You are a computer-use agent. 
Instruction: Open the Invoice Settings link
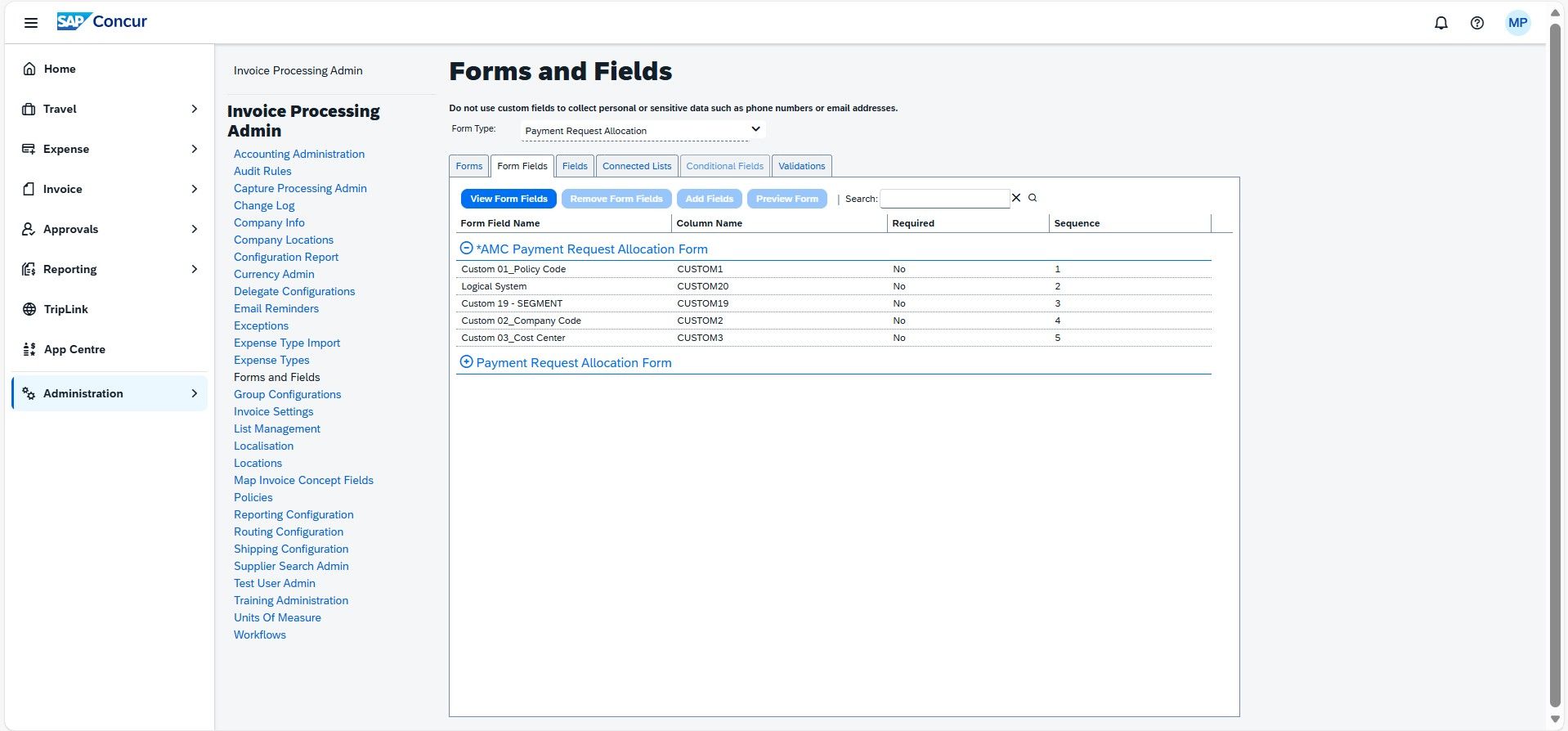(274, 411)
